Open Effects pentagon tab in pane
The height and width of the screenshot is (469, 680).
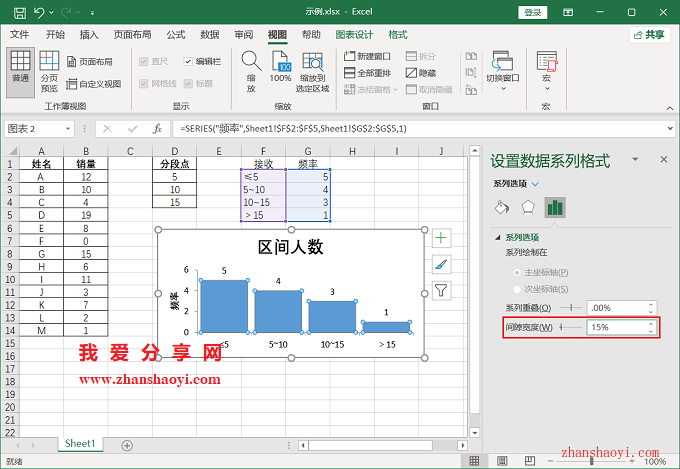pos(528,207)
